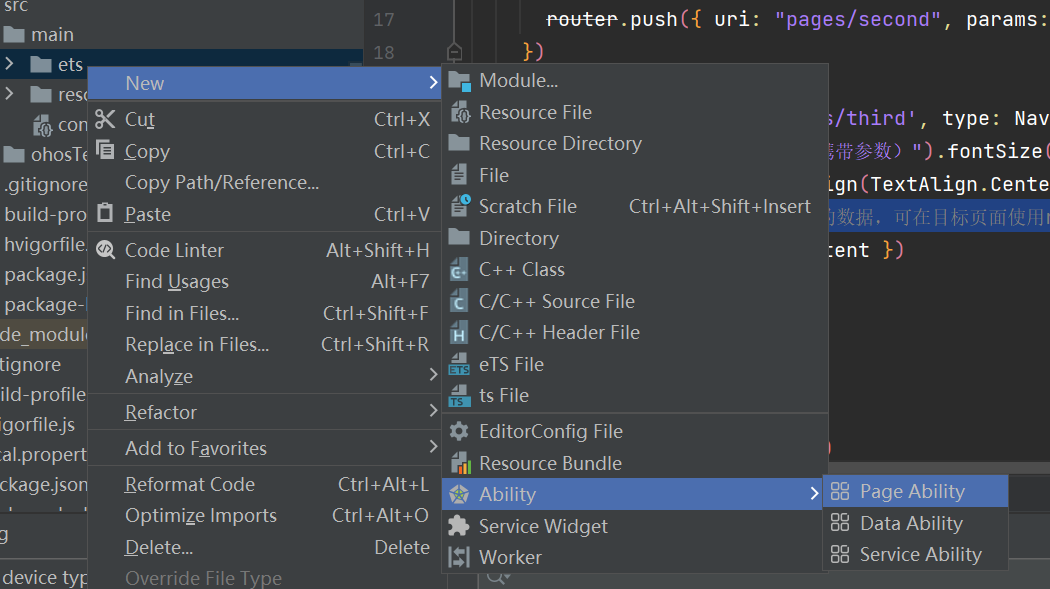Click the Resource Bundle chart icon

coord(460,462)
